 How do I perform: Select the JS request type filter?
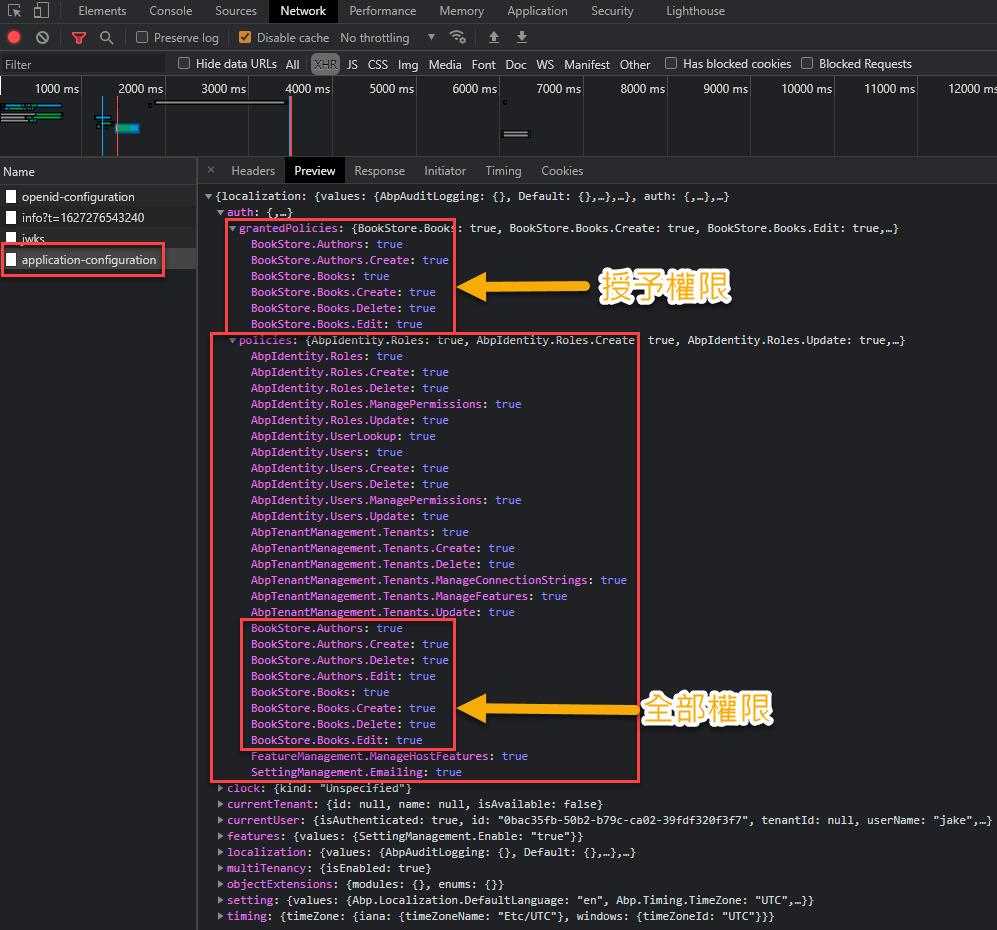tap(352, 64)
